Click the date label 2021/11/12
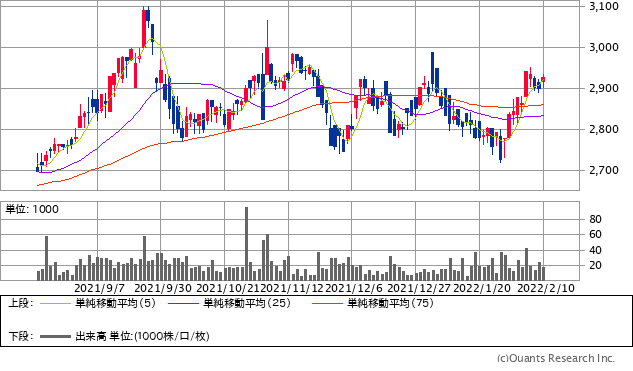Viewport: 633px width, 371px height. [292, 288]
